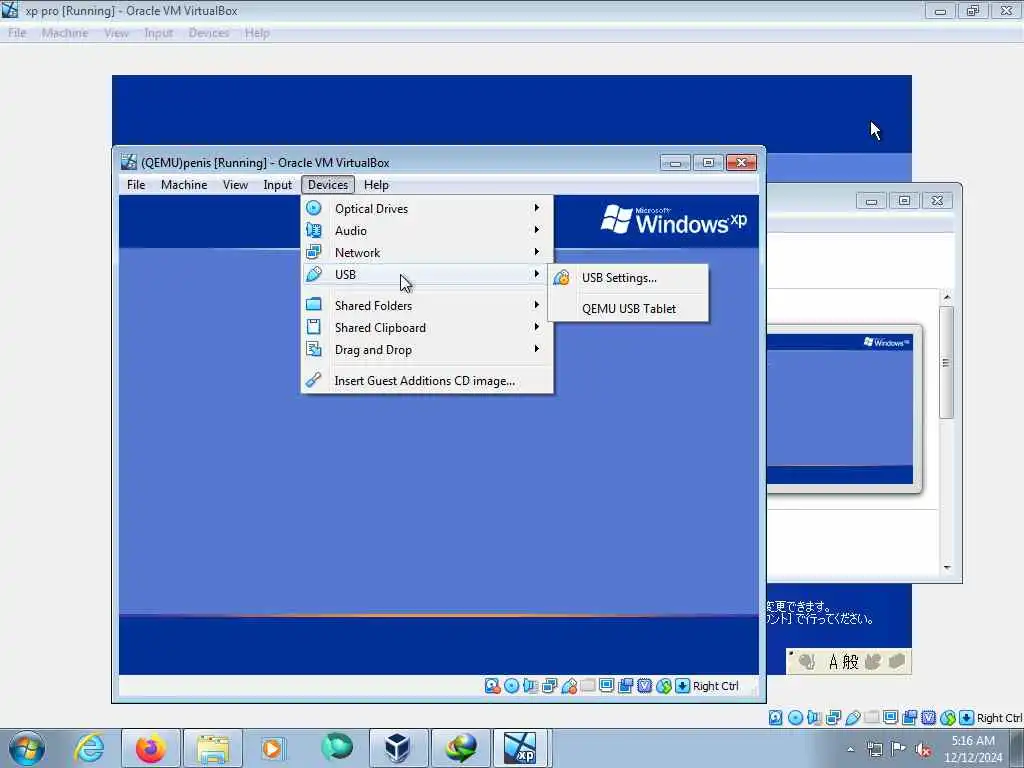1024x768 pixels.
Task: Click mouse integration indicator in xp pro status bar
Action: tap(948, 718)
